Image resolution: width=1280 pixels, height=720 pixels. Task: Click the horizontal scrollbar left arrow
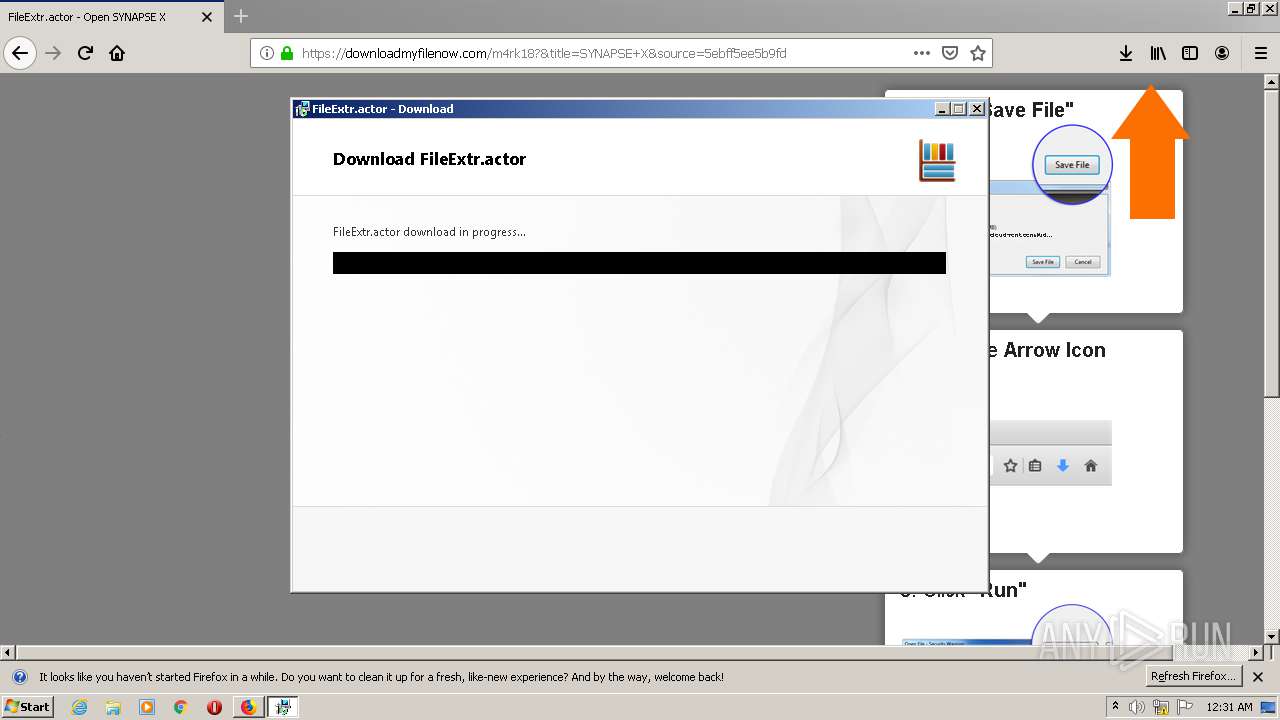pos(8,652)
